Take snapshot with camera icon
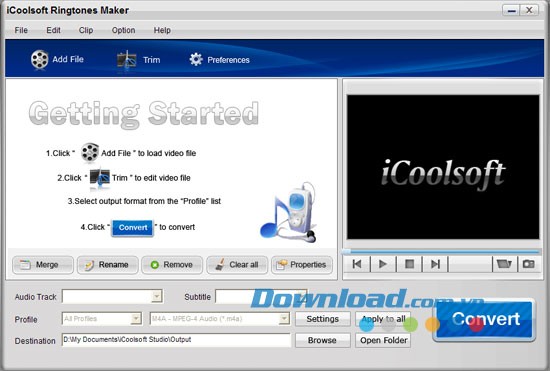This screenshot has height=371, width=550. tap(529, 264)
